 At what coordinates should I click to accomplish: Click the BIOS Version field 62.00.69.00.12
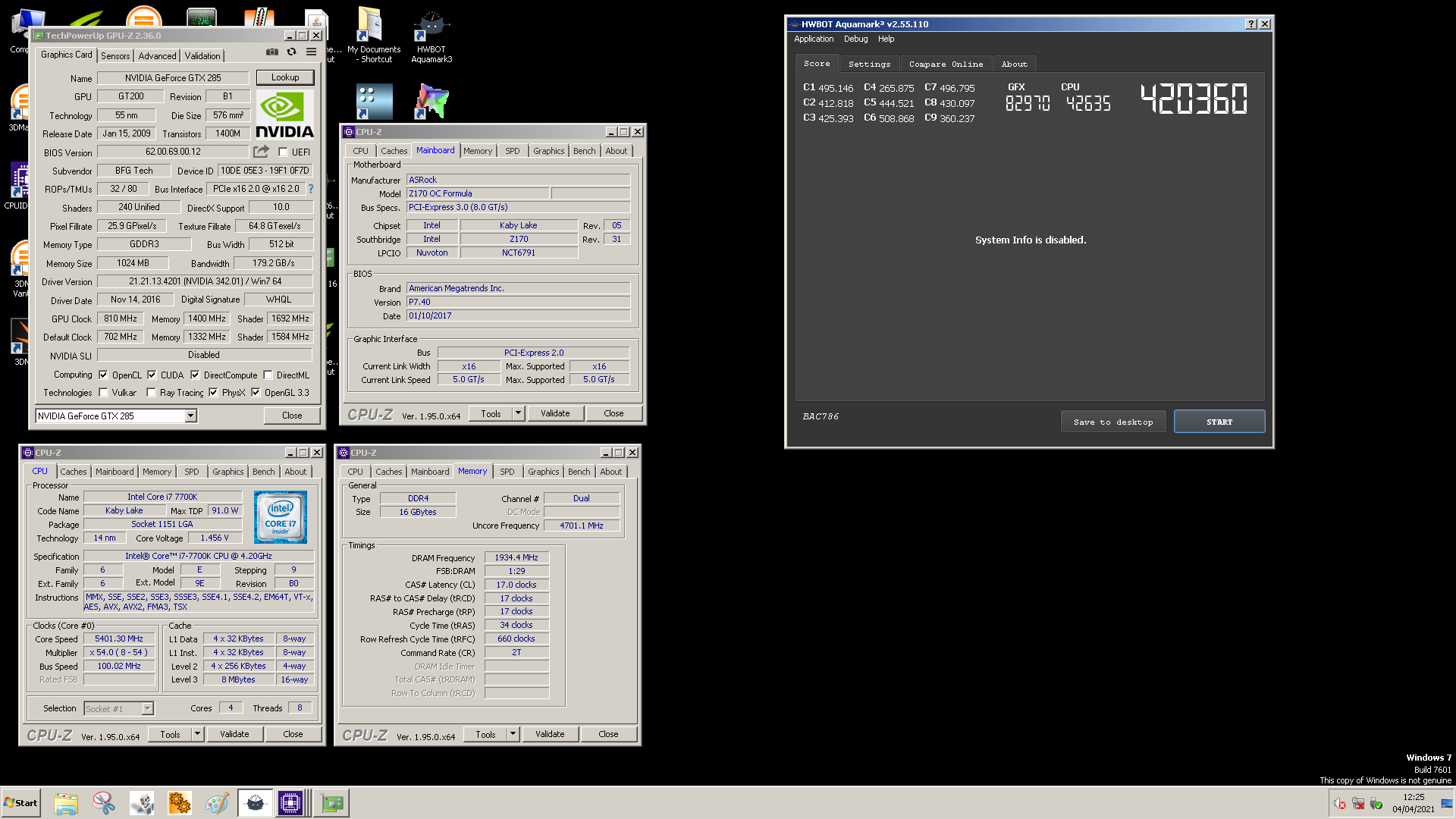[173, 152]
